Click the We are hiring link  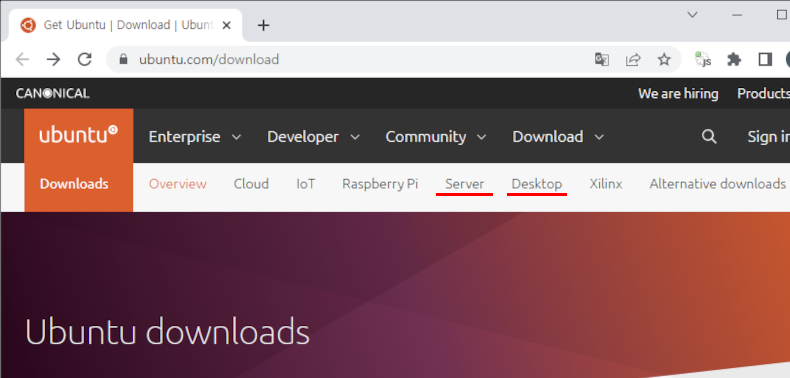678,93
